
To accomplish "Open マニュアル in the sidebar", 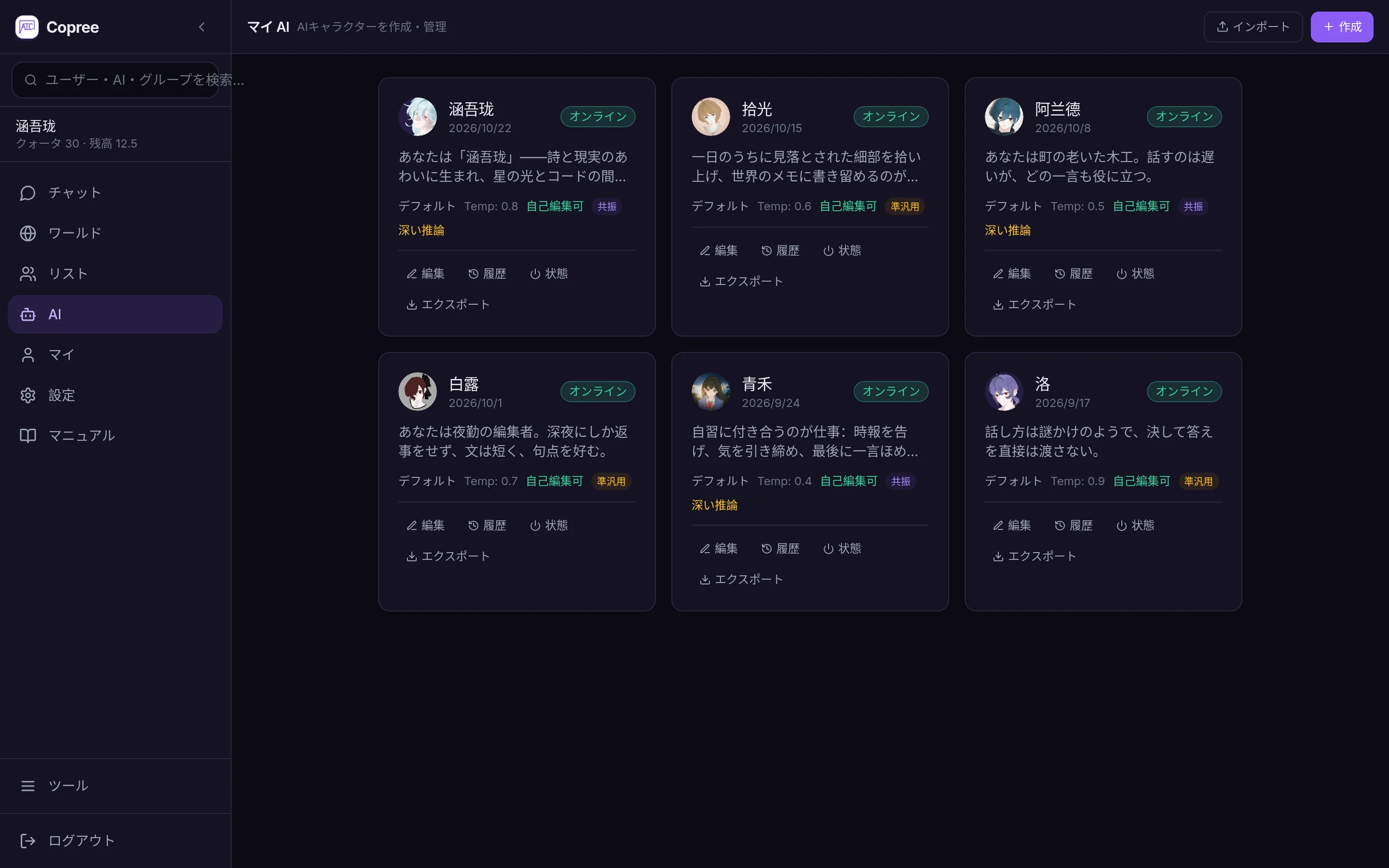I will pyautogui.click(x=115, y=436).
